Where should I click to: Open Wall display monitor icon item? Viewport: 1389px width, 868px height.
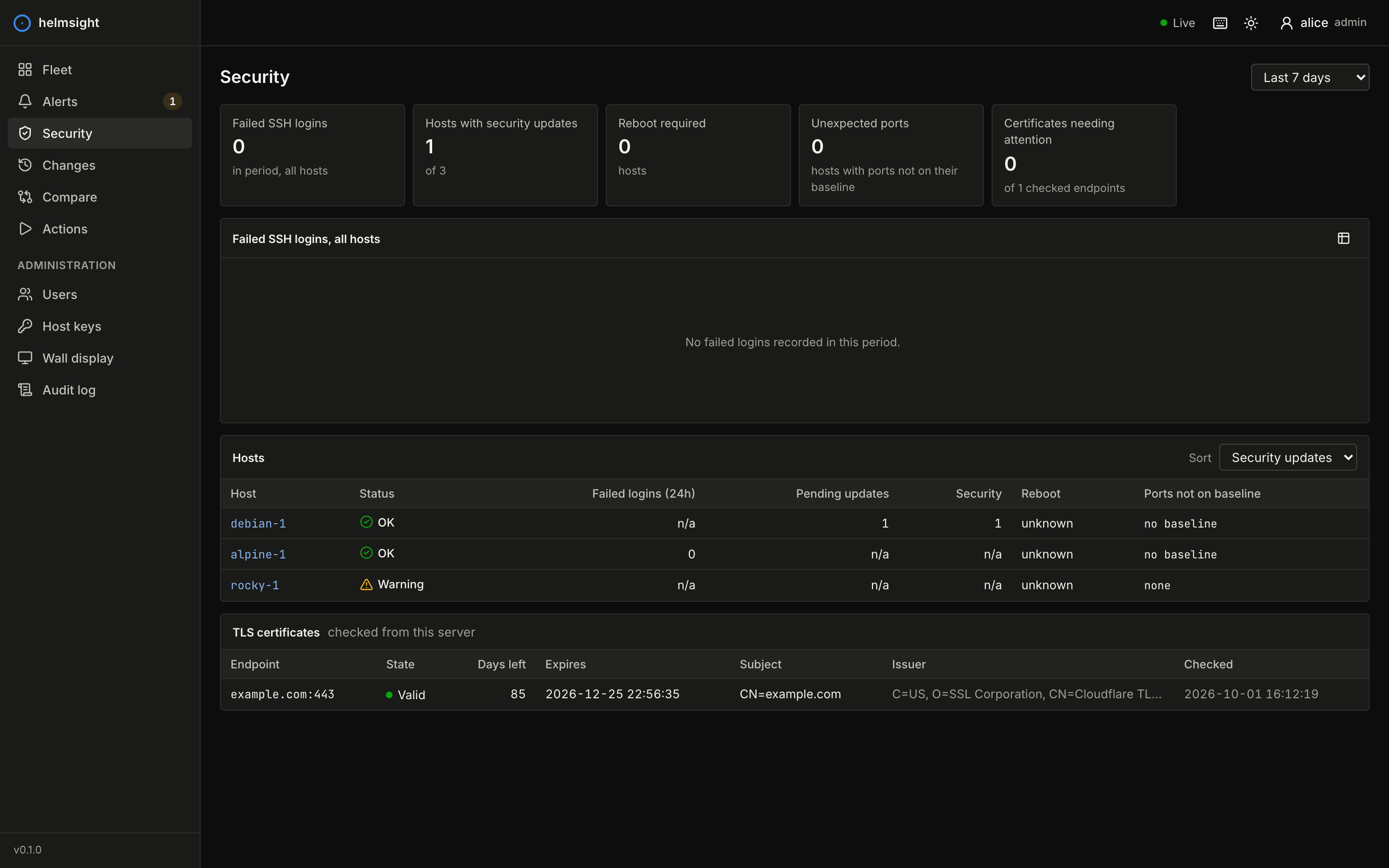pyautogui.click(x=25, y=358)
